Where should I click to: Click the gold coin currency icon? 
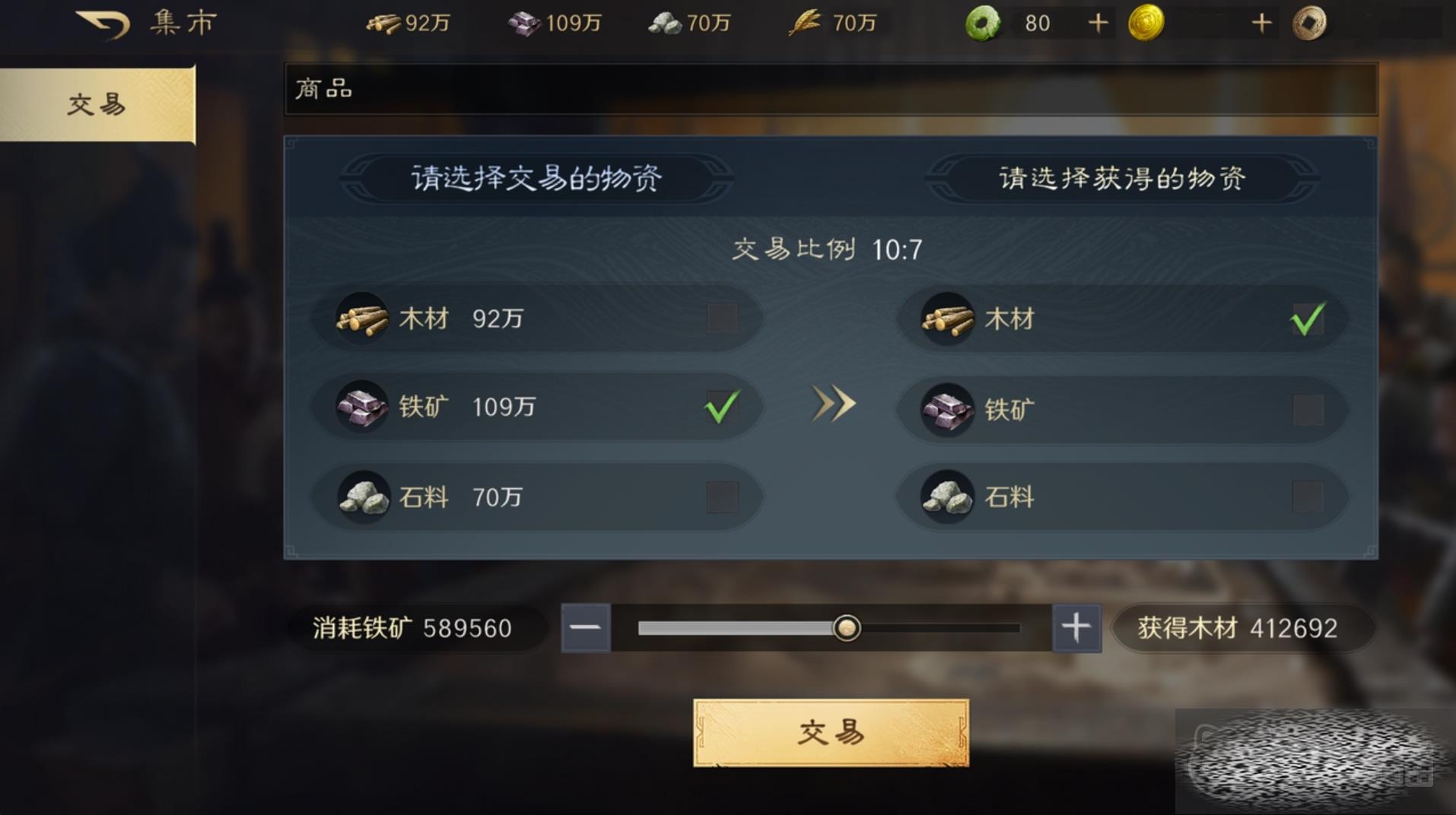[1146, 23]
